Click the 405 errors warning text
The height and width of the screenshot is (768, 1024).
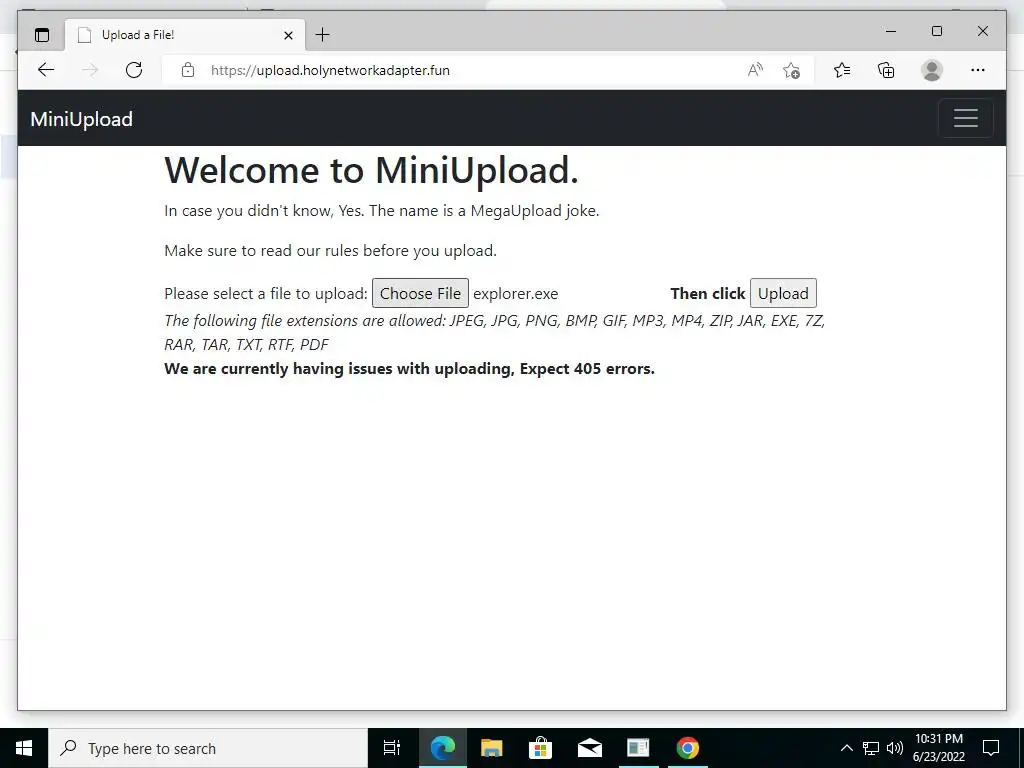(x=409, y=368)
